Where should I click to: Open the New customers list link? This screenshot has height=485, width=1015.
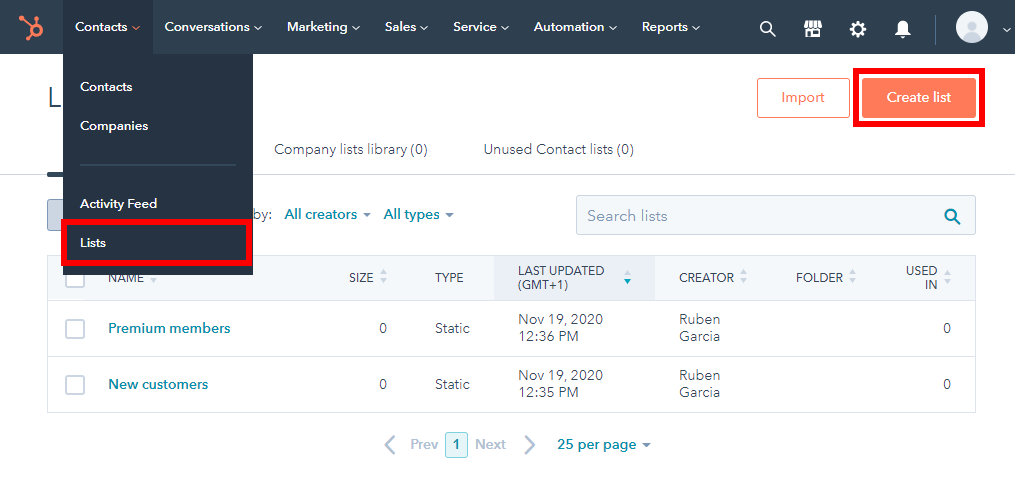coord(158,384)
